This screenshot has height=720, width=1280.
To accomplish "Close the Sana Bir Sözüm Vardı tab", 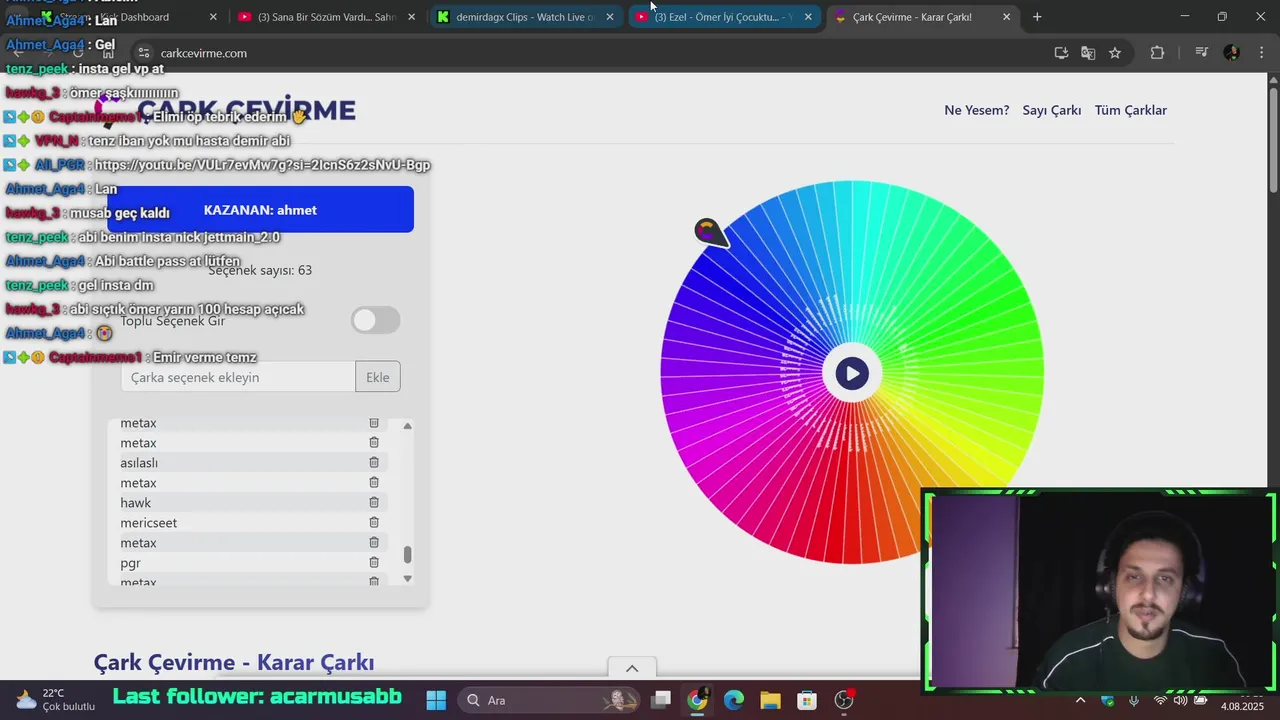I will point(411,17).
